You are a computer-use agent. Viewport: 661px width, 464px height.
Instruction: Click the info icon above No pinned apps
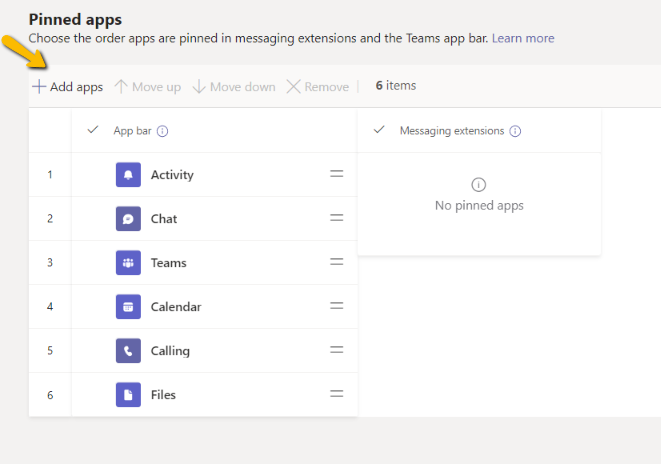click(x=478, y=185)
